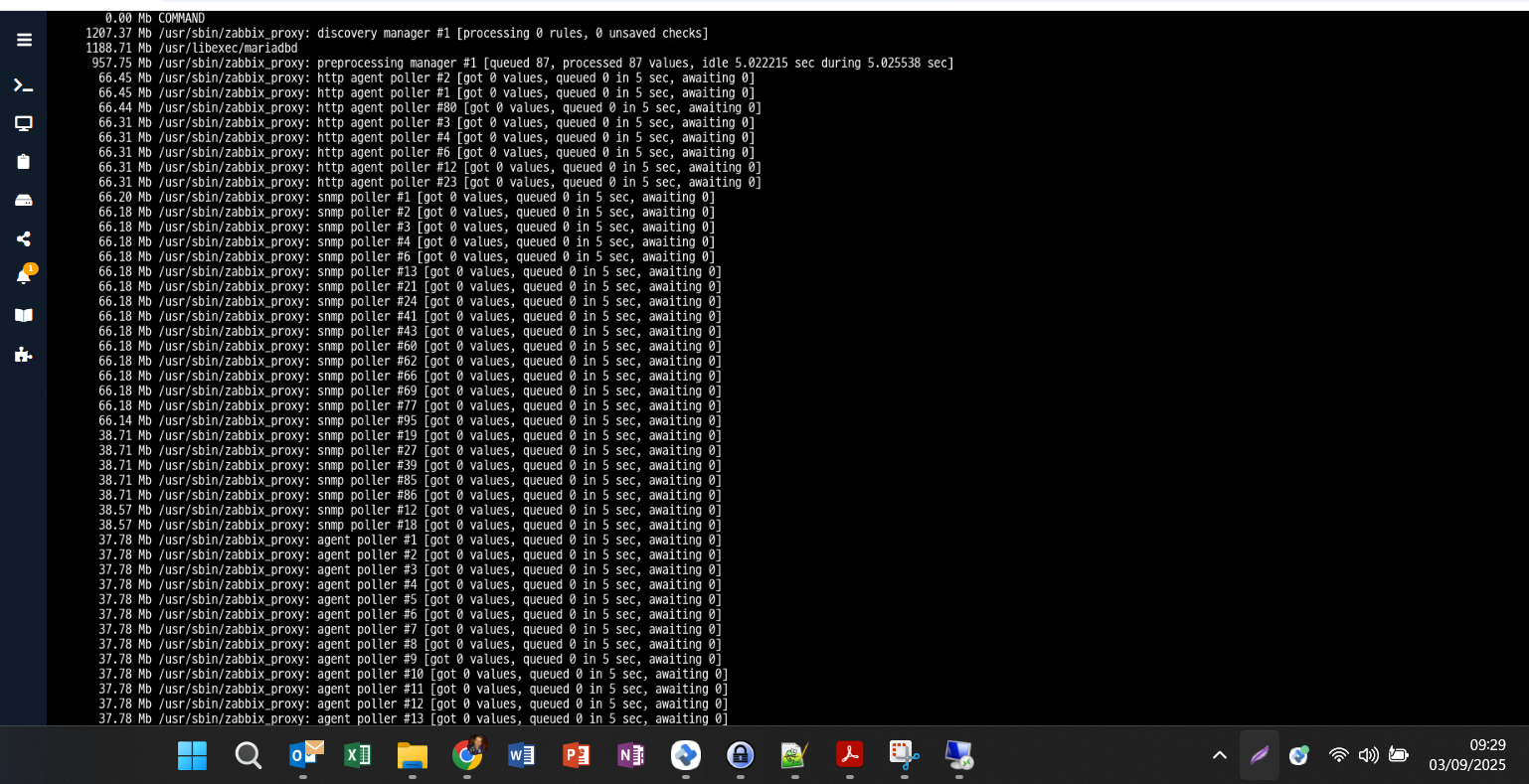Click the snmp poller #13 line
Viewport: 1529px width, 784px height.
pos(410,271)
